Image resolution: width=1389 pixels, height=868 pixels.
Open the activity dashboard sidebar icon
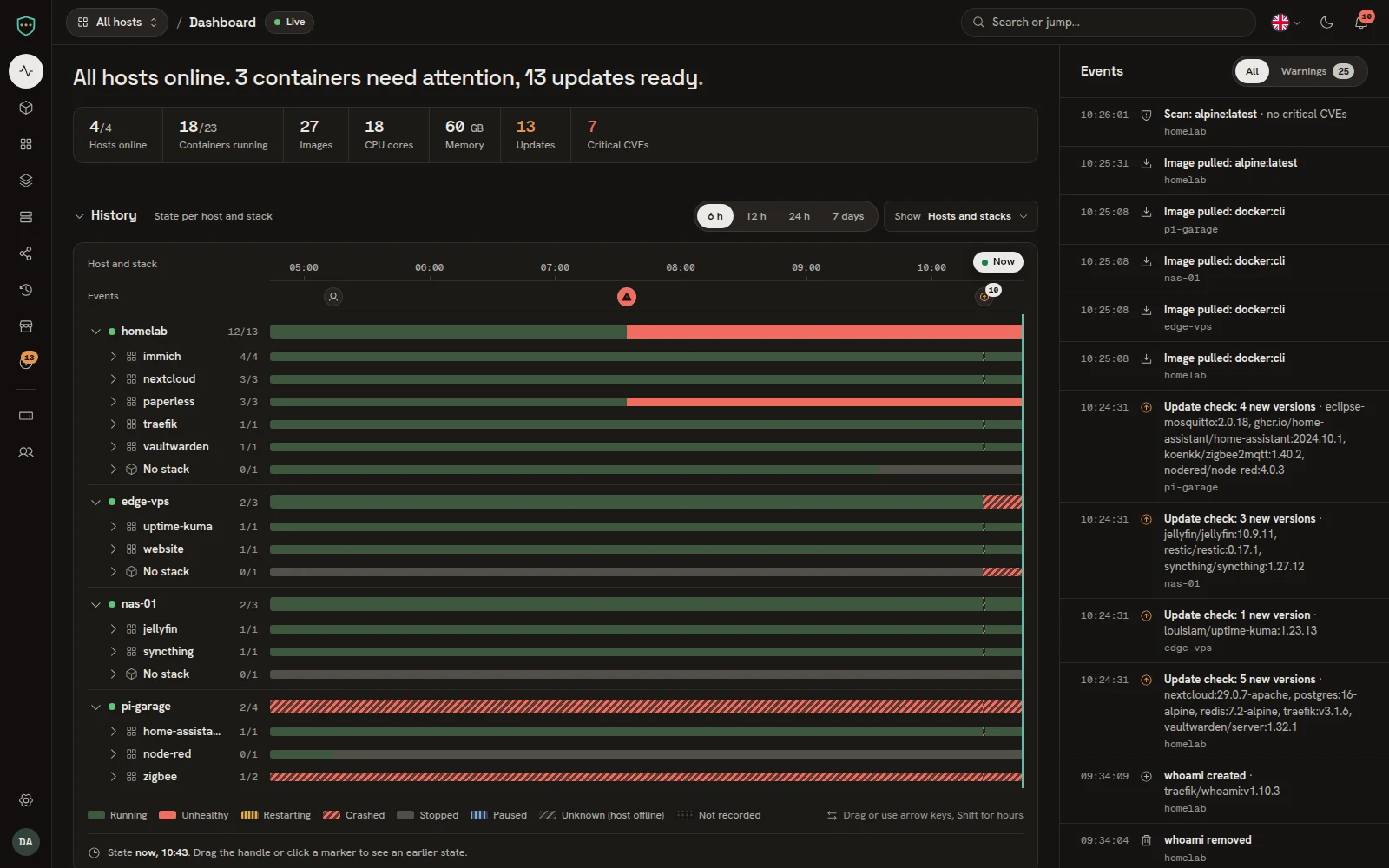pyautogui.click(x=26, y=71)
